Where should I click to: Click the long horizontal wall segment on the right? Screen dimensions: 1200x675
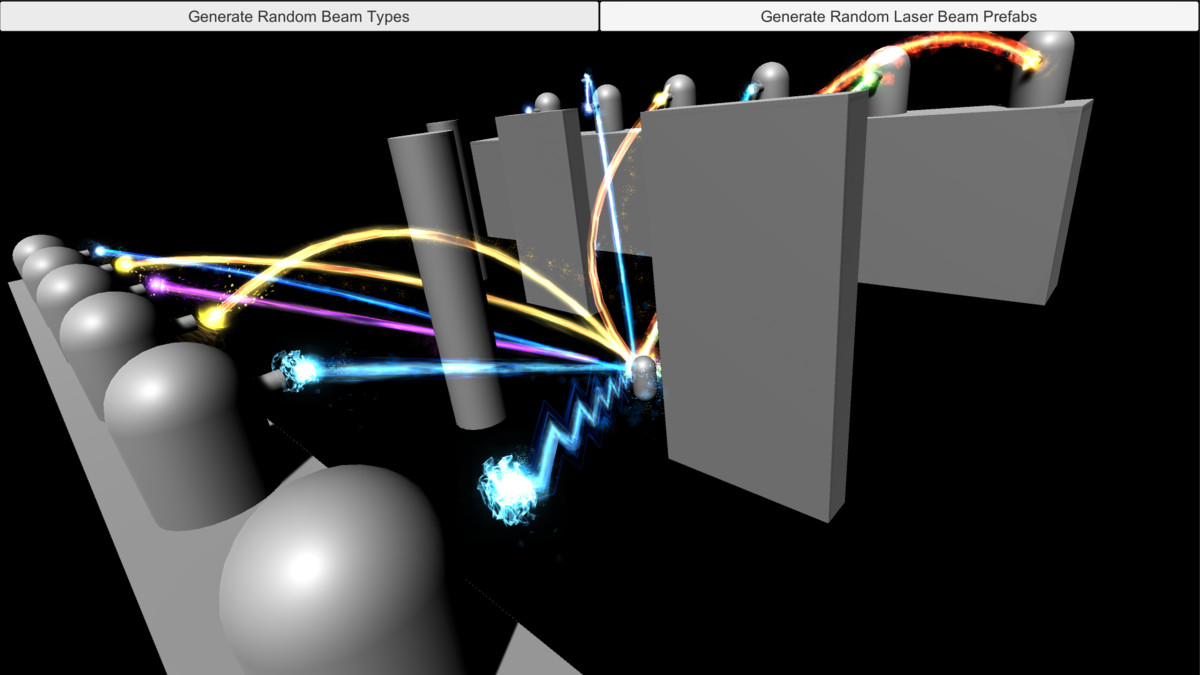pos(960,200)
